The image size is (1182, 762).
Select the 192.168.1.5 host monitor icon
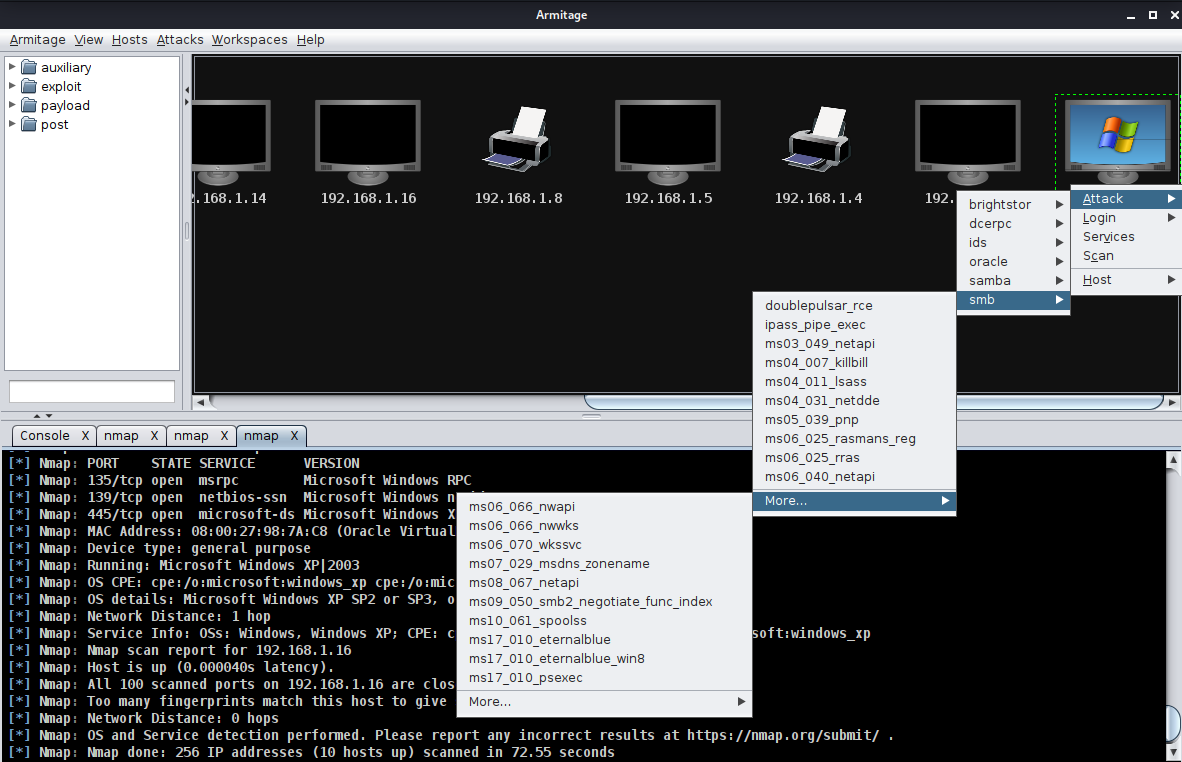click(x=668, y=142)
